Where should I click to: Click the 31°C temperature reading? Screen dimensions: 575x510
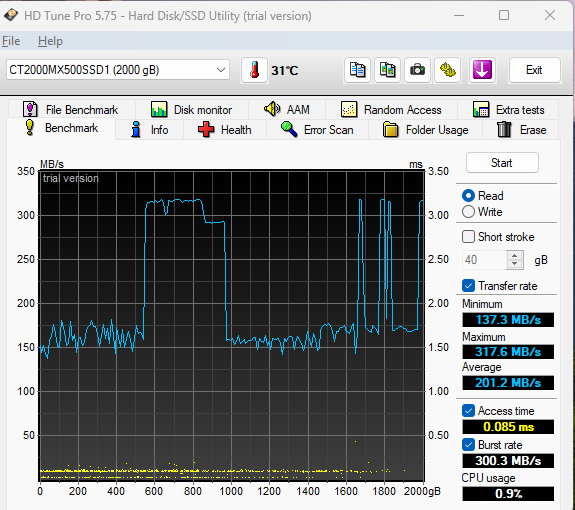click(285, 70)
